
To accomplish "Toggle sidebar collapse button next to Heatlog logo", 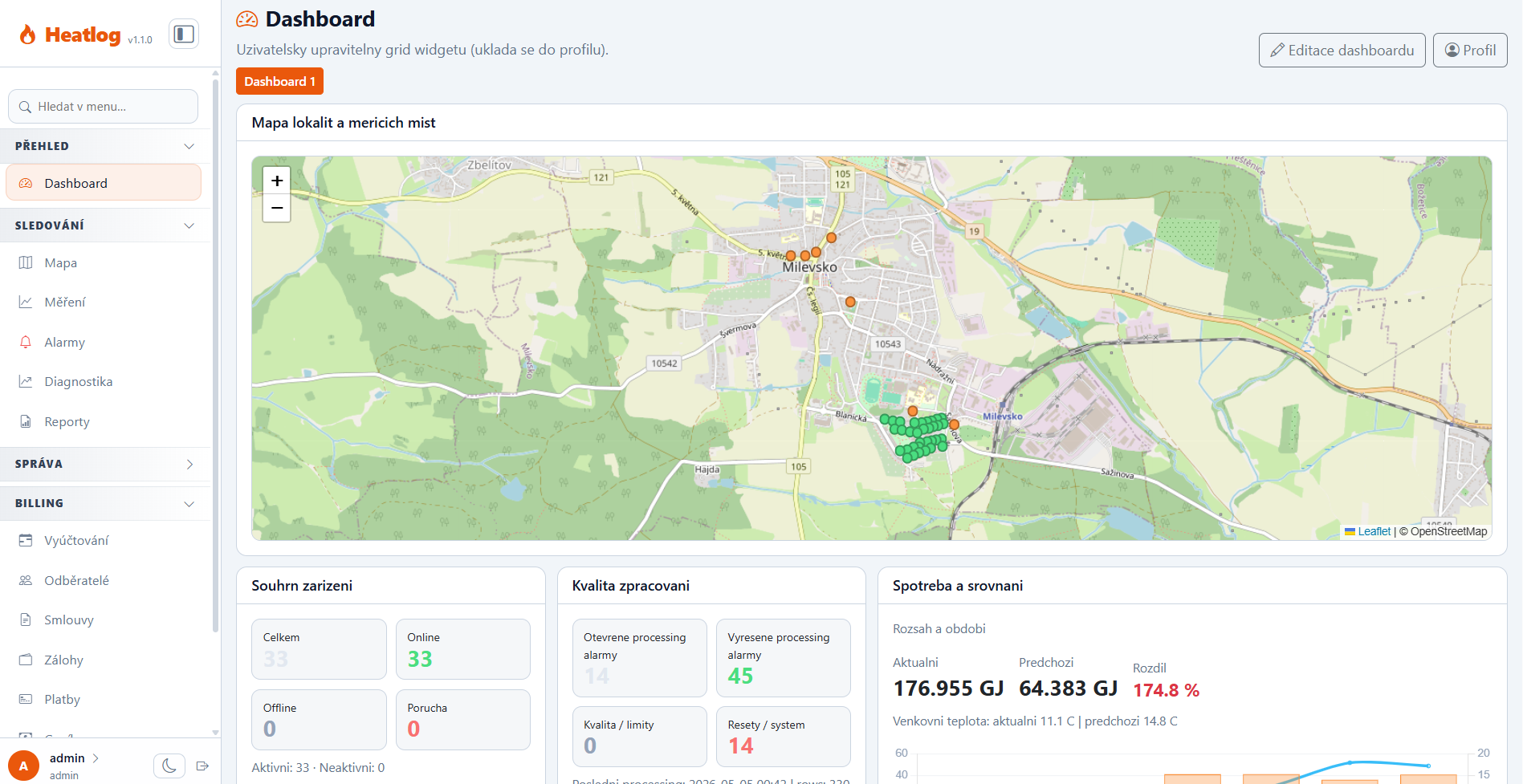I will click(x=184, y=34).
